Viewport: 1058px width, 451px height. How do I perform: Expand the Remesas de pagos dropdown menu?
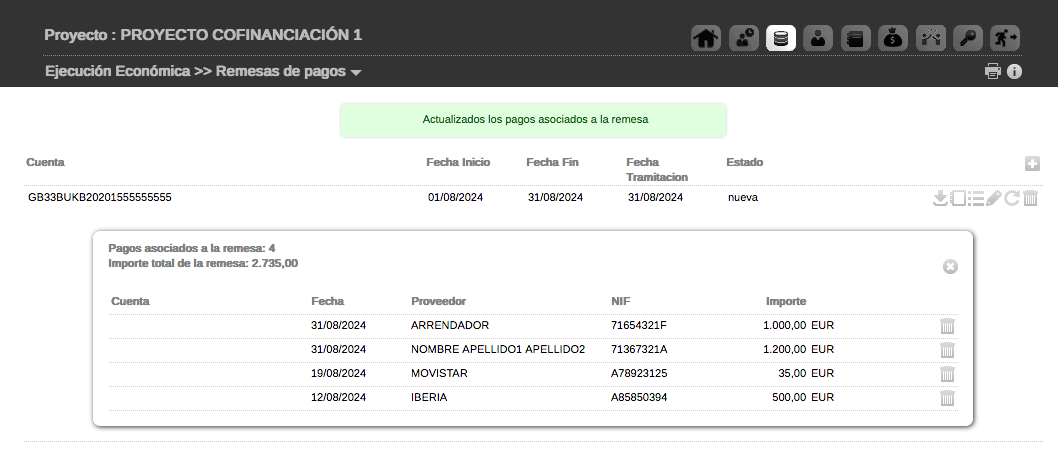pyautogui.click(x=356, y=72)
